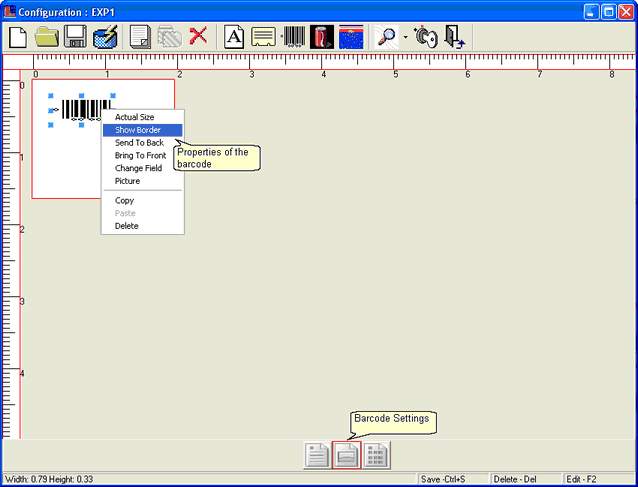Click the picture can image icon
The image size is (638, 487).
point(322,37)
